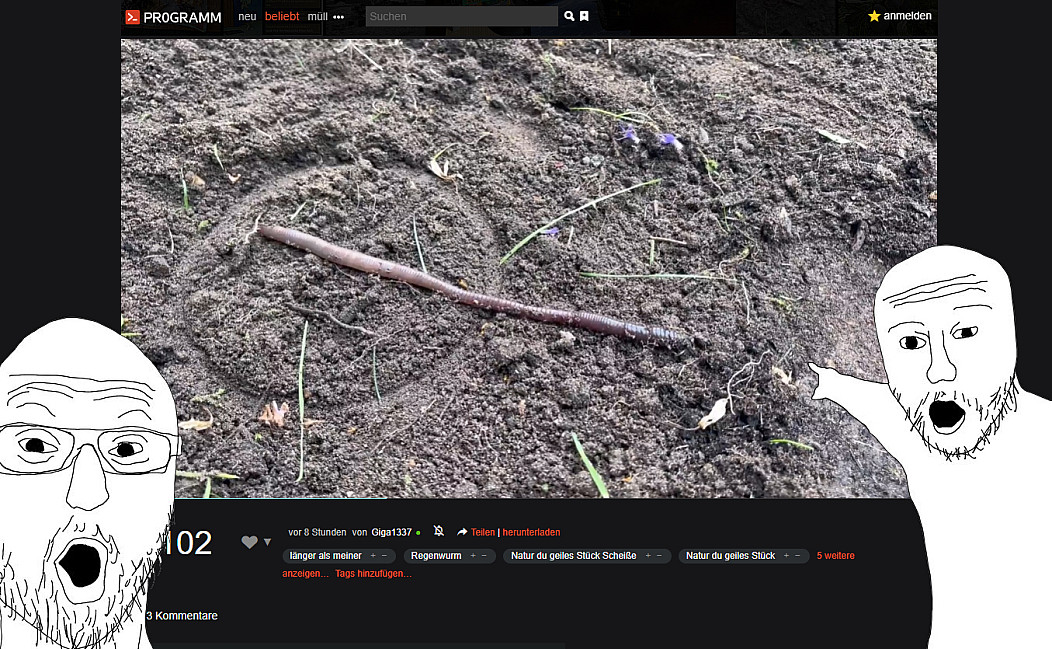Open user profile Giga1337

(x=391, y=532)
